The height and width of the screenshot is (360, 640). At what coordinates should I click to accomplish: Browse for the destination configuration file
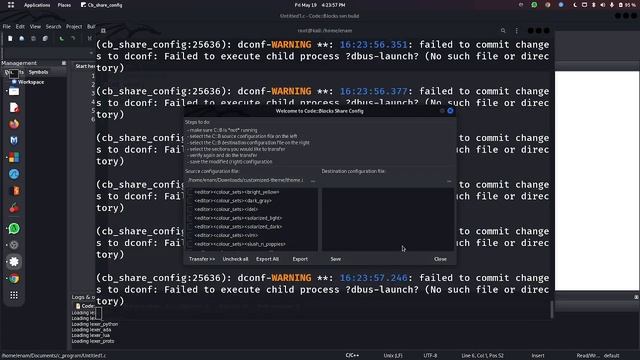pyautogui.click(x=449, y=180)
